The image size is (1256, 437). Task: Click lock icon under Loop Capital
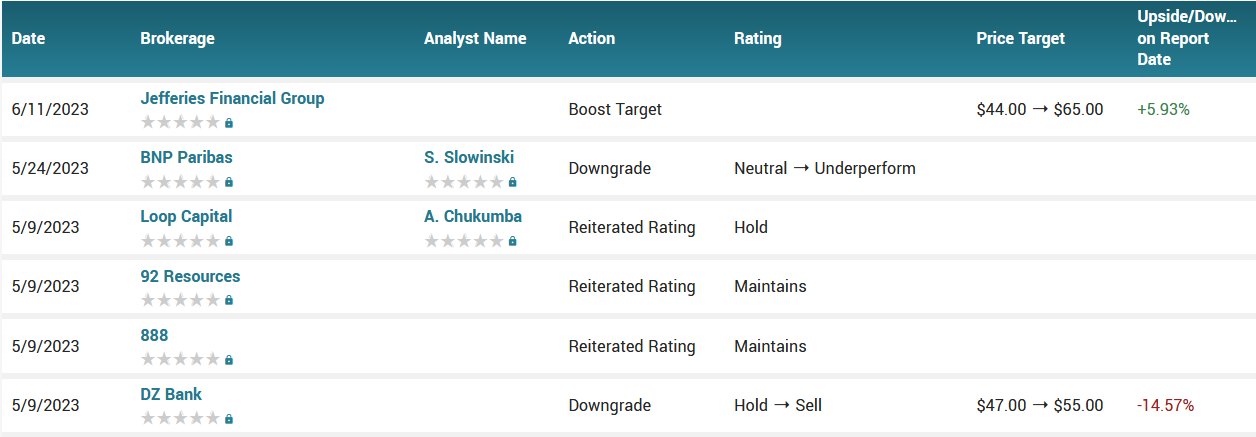click(x=229, y=241)
